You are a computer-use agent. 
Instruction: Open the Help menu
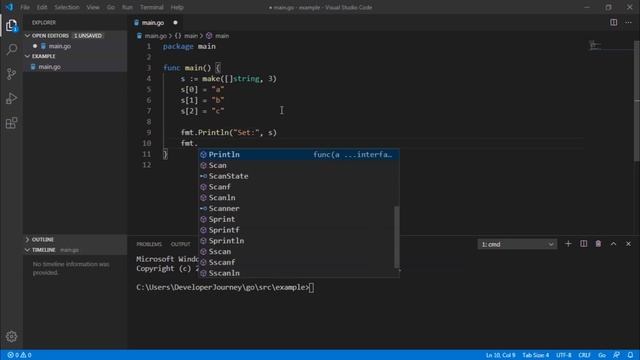pos(177,7)
